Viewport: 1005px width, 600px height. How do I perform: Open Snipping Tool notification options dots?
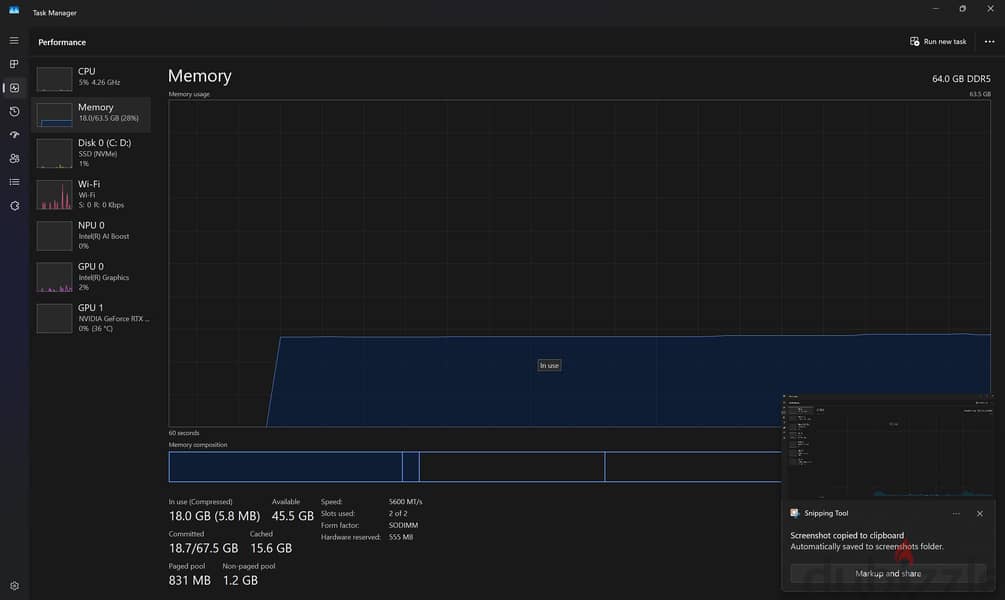point(956,513)
